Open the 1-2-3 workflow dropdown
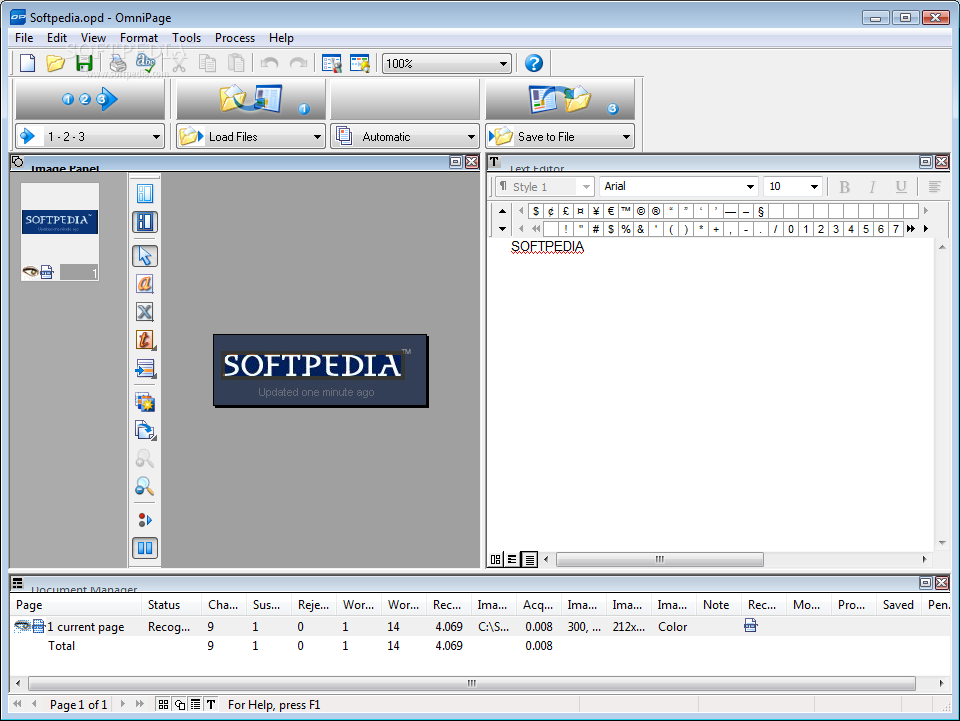Screen dimensions: 960x721 click(x=156, y=137)
